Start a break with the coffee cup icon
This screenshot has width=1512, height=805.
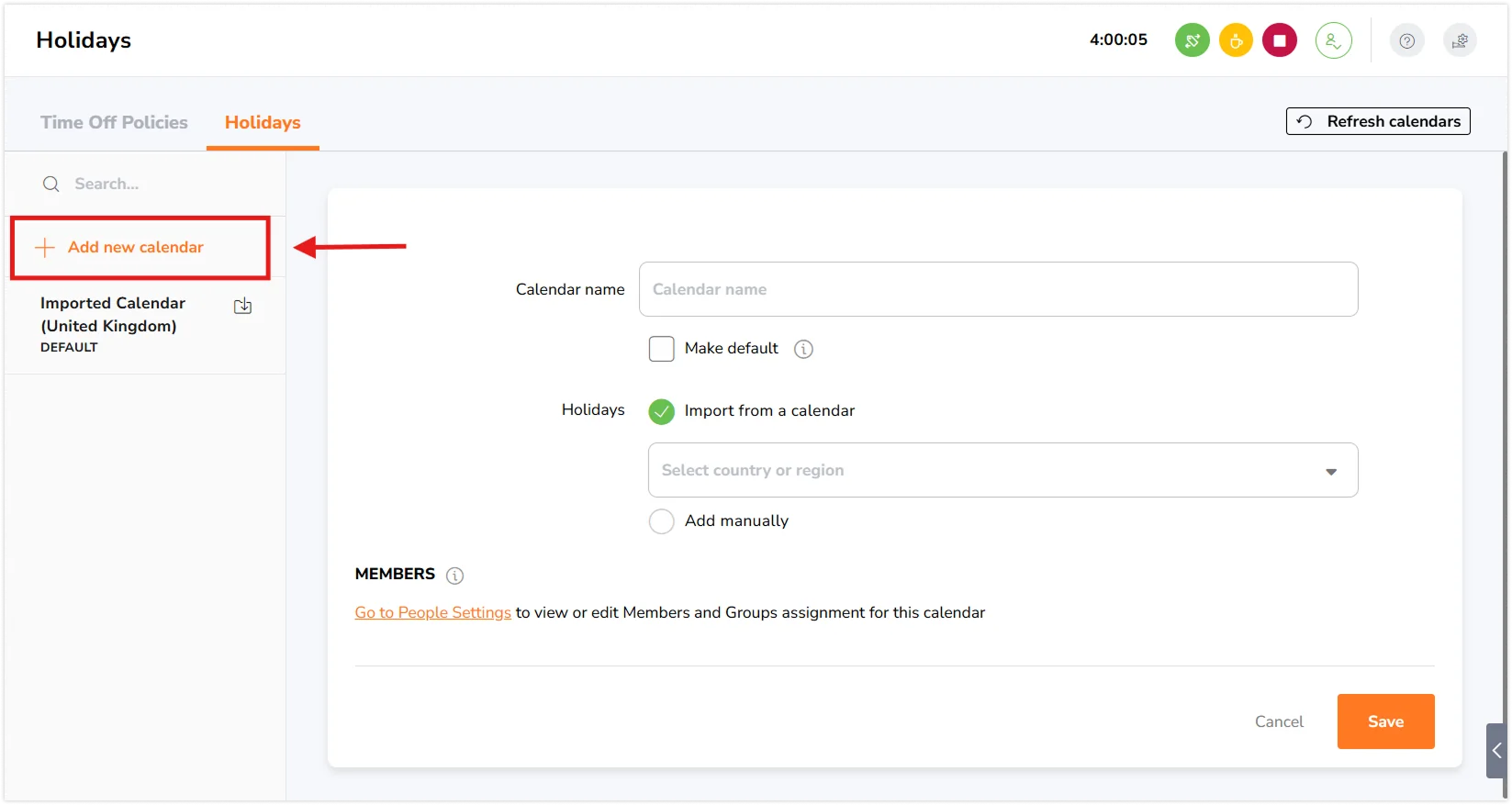coord(1236,40)
